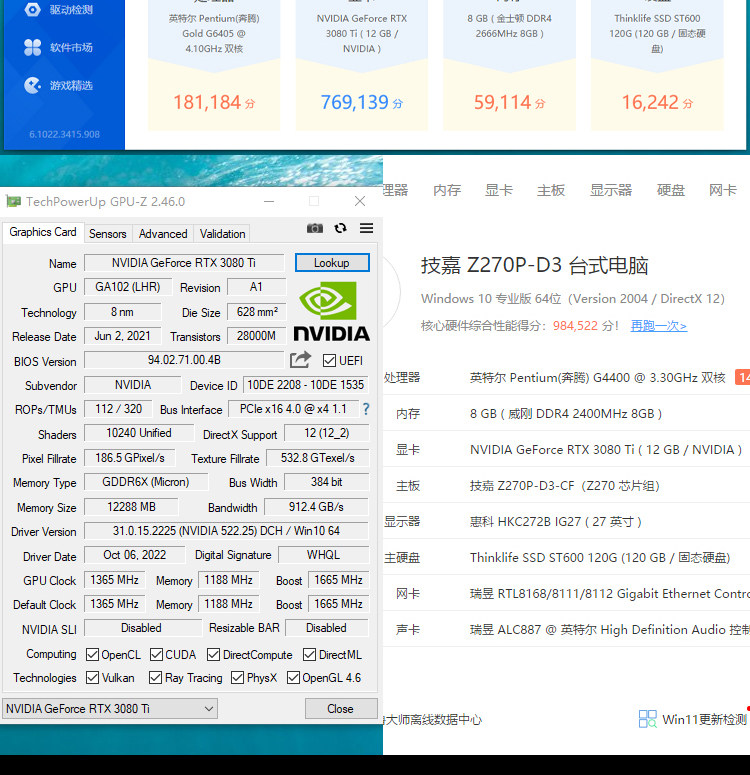
Task: Click the Win11更新检测 label
Action: coord(704,720)
